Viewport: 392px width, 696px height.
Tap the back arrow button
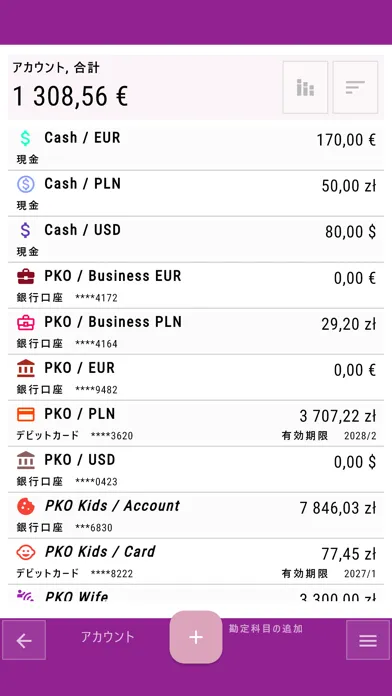pyautogui.click(x=24, y=640)
